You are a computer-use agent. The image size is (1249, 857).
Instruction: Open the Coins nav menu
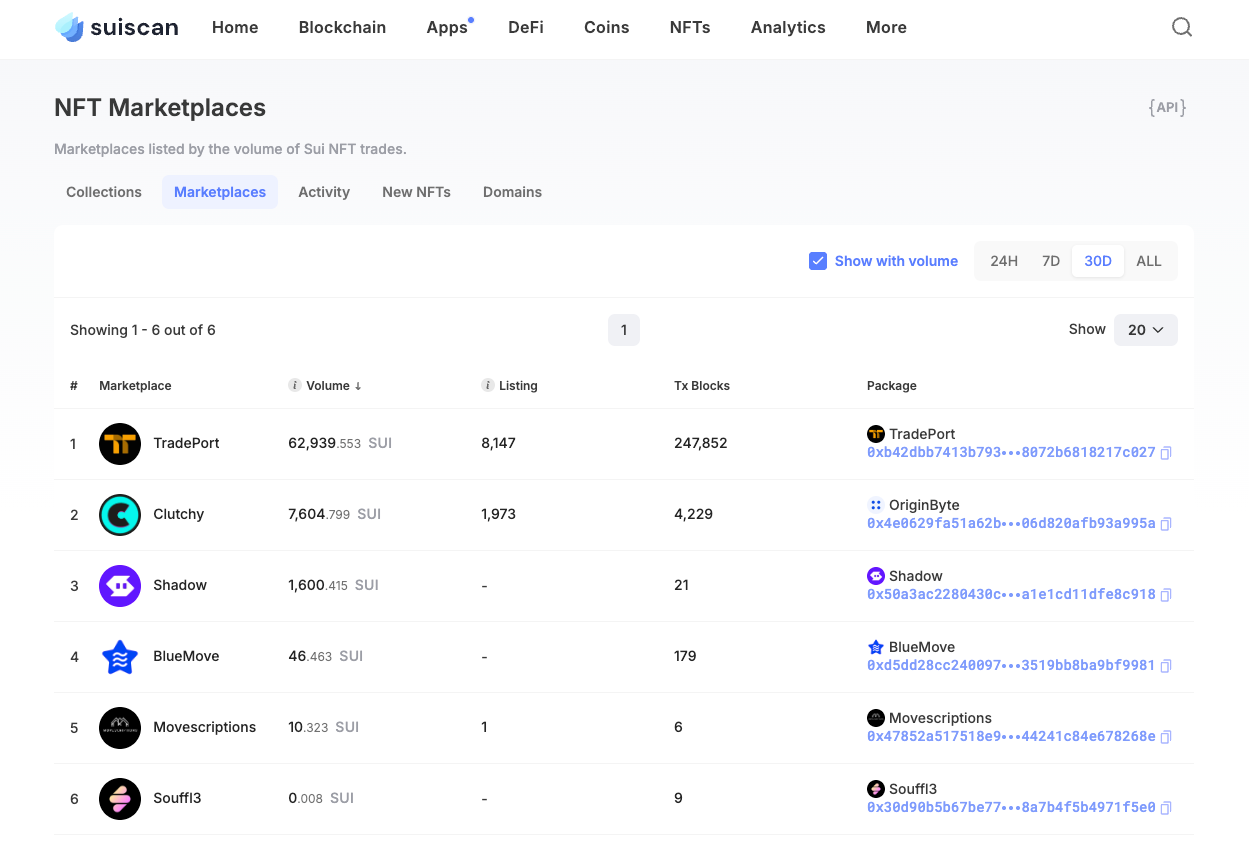coord(607,28)
